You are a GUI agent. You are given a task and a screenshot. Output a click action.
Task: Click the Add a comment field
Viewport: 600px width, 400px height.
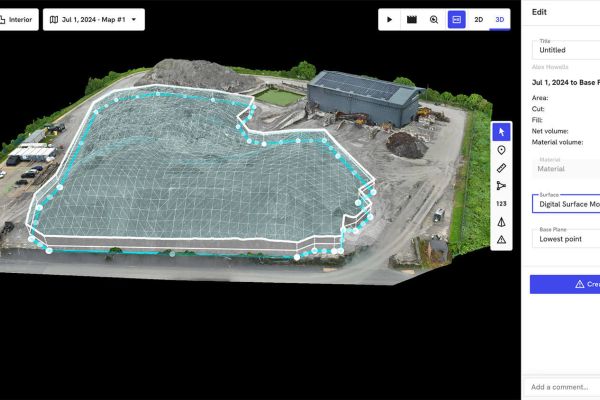564,387
